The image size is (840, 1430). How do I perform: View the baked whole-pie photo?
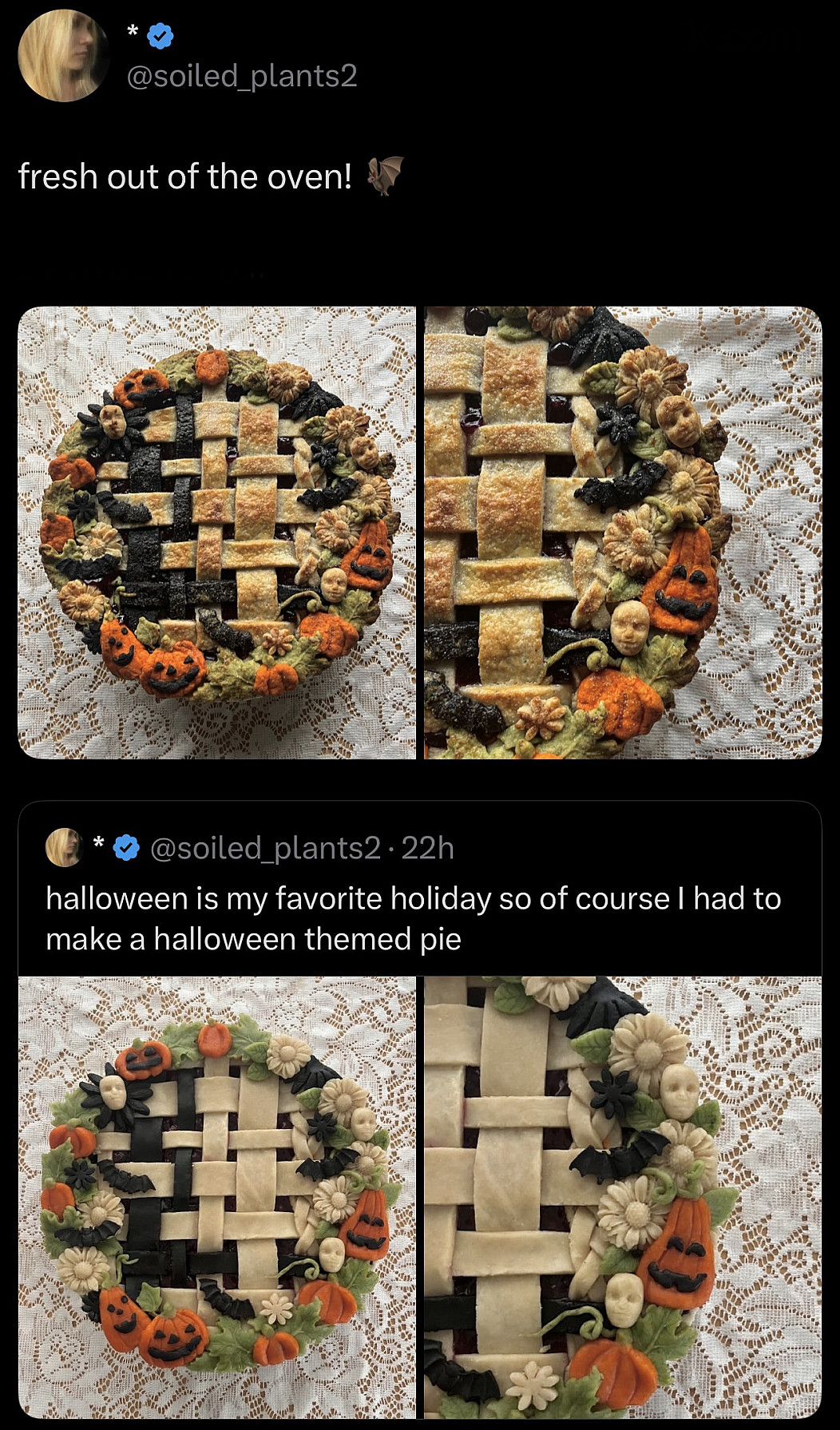pyautogui.click(x=217, y=533)
